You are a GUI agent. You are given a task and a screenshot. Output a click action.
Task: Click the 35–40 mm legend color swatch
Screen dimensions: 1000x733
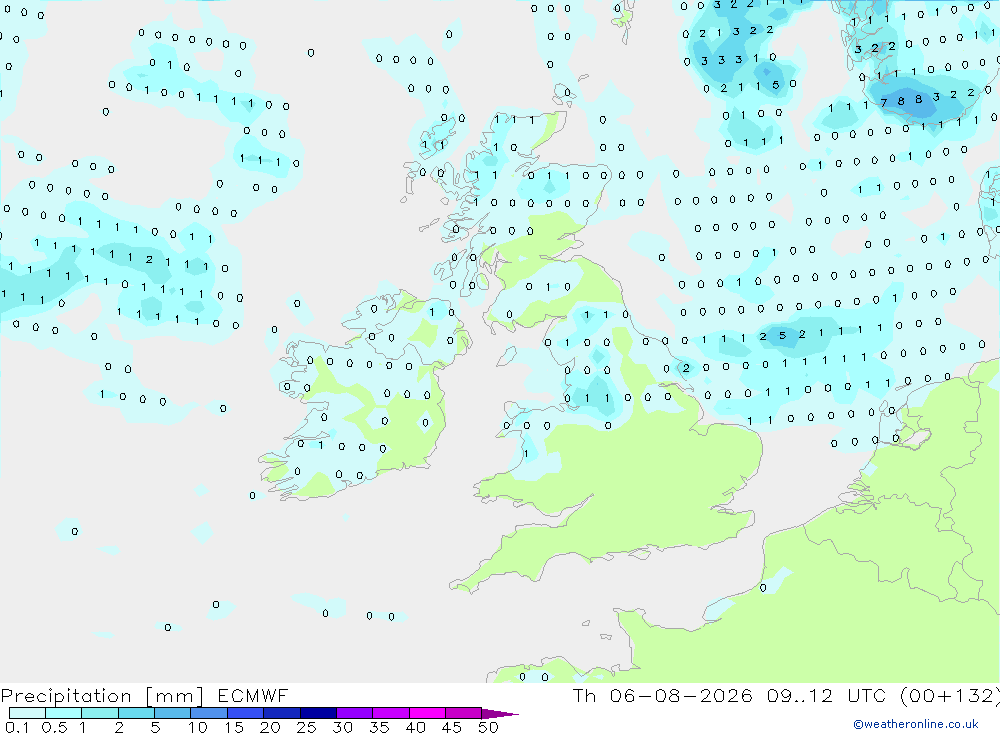coord(390,713)
